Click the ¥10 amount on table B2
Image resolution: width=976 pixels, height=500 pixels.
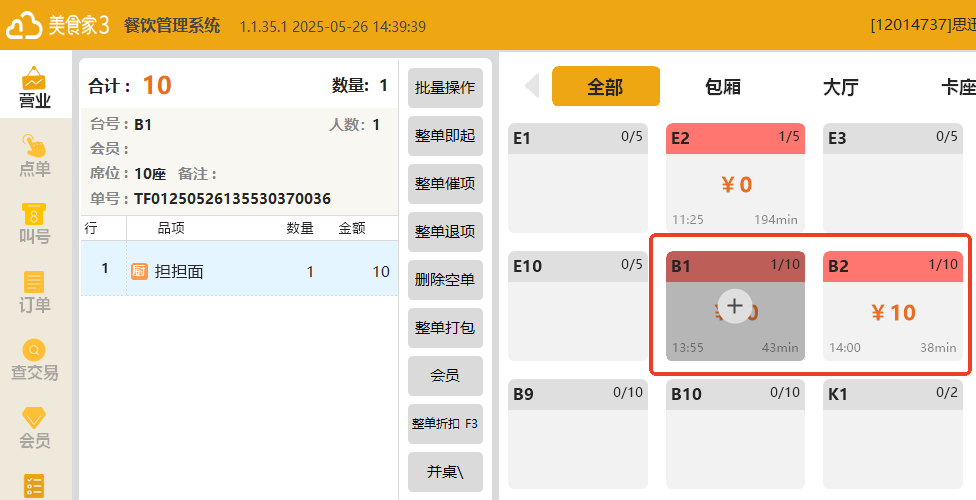[x=893, y=313]
